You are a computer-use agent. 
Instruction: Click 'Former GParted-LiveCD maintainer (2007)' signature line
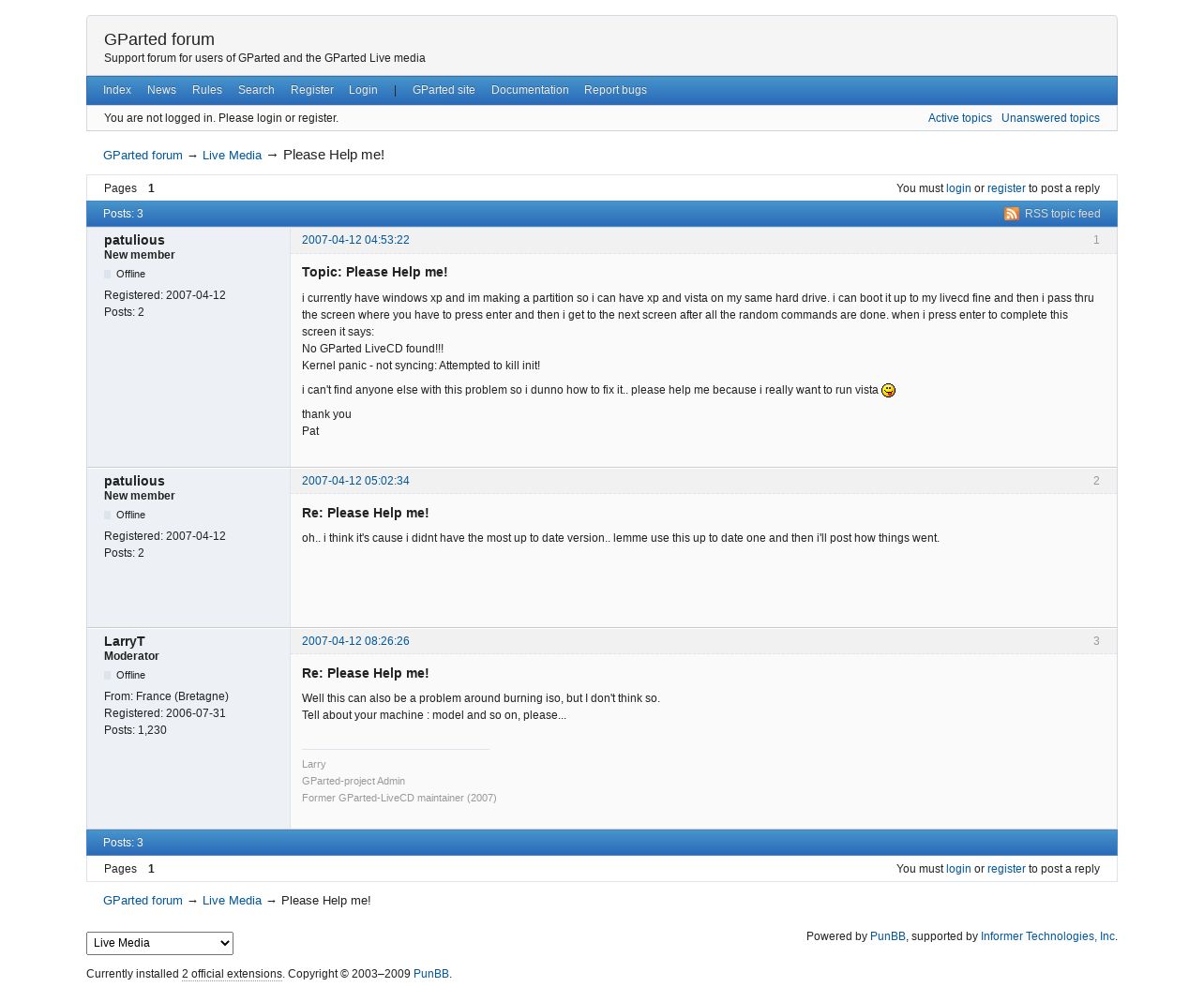tap(399, 798)
